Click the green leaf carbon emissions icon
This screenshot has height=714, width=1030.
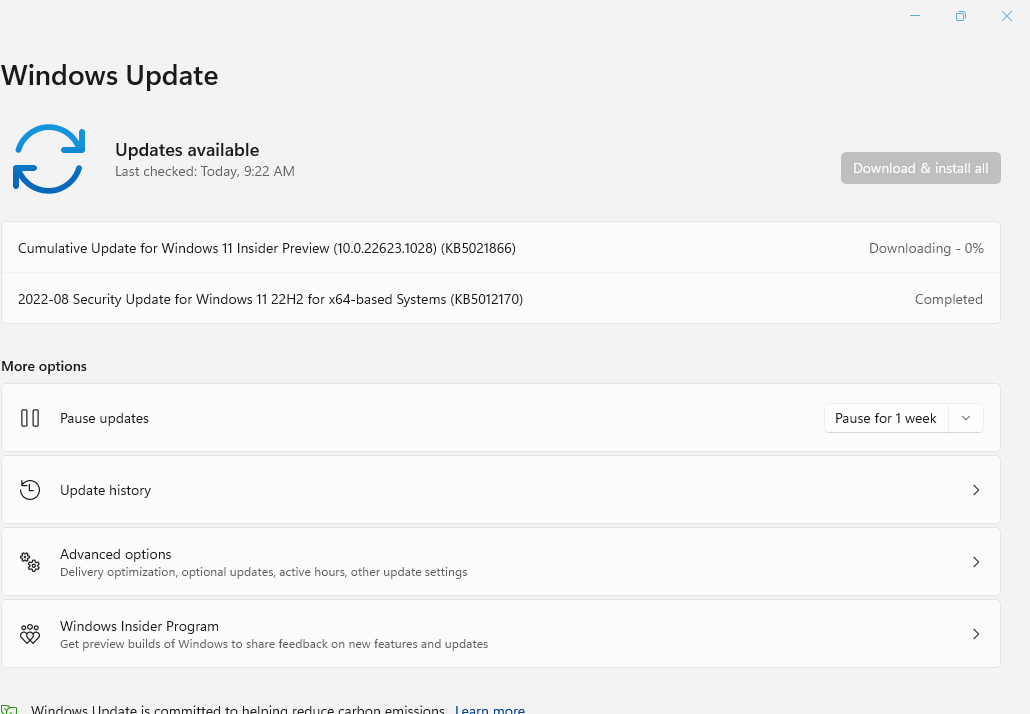click(x=9, y=709)
